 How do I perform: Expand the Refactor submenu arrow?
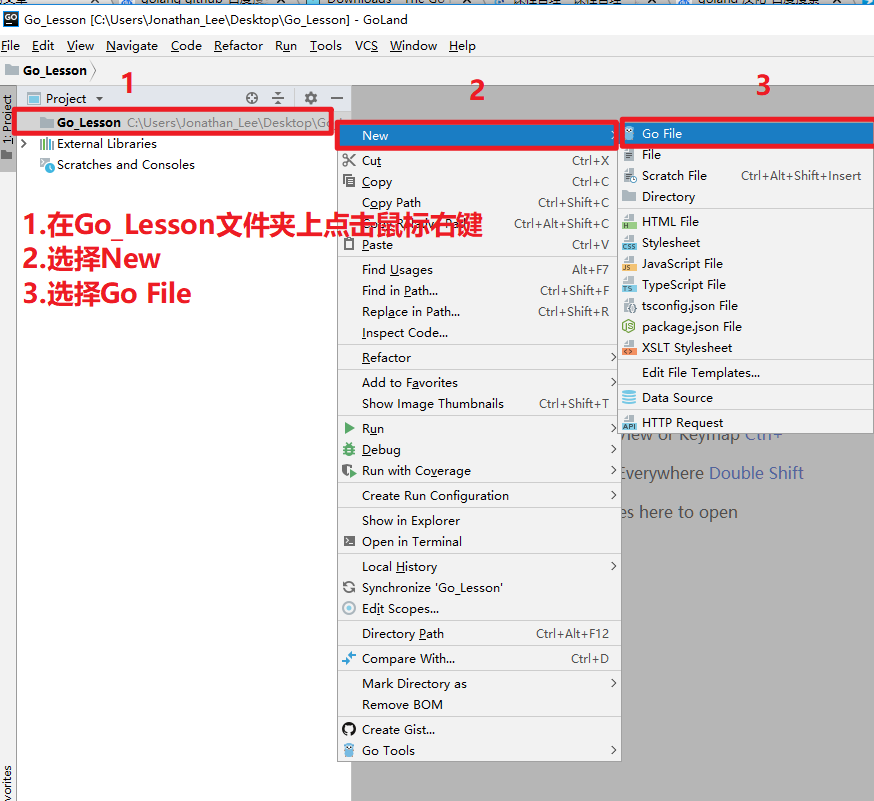coord(613,357)
